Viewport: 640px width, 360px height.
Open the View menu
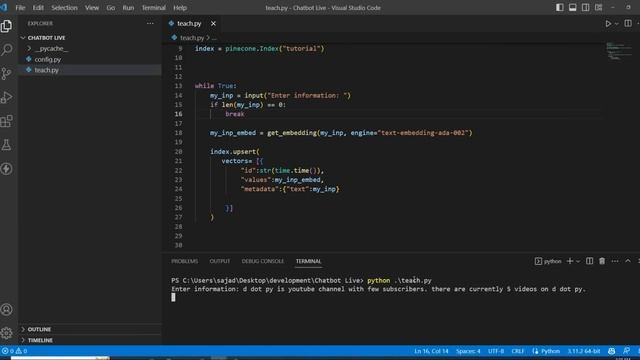pos(92,8)
